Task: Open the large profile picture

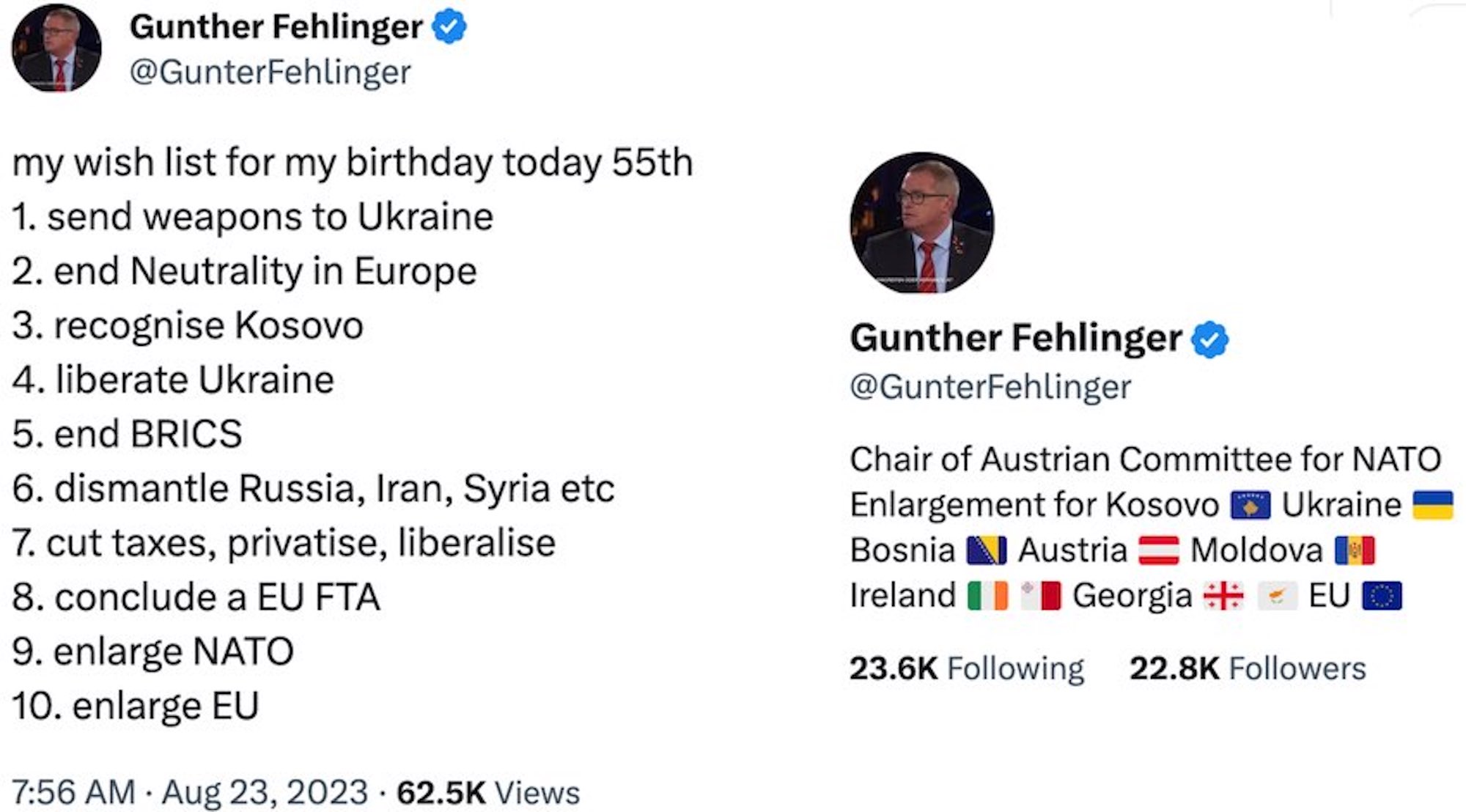Action: point(922,223)
